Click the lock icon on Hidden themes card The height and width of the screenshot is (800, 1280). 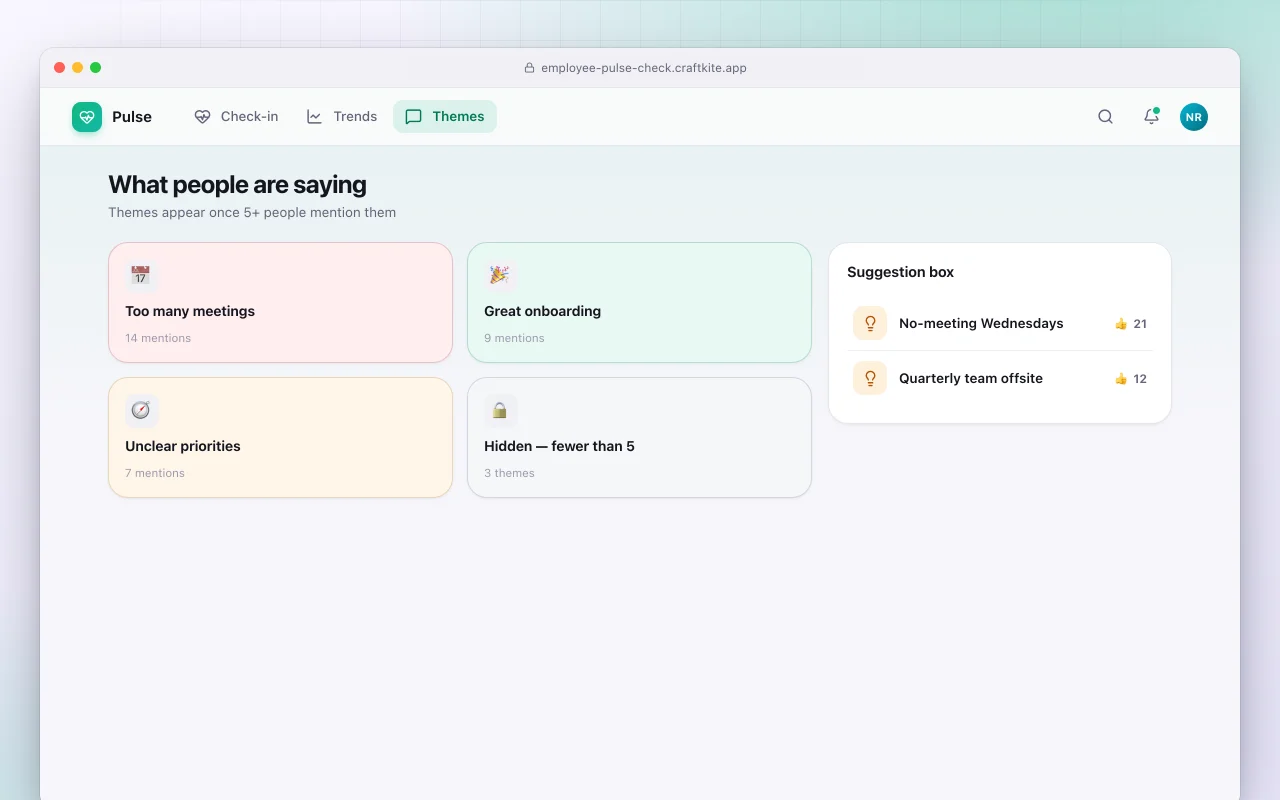point(500,410)
